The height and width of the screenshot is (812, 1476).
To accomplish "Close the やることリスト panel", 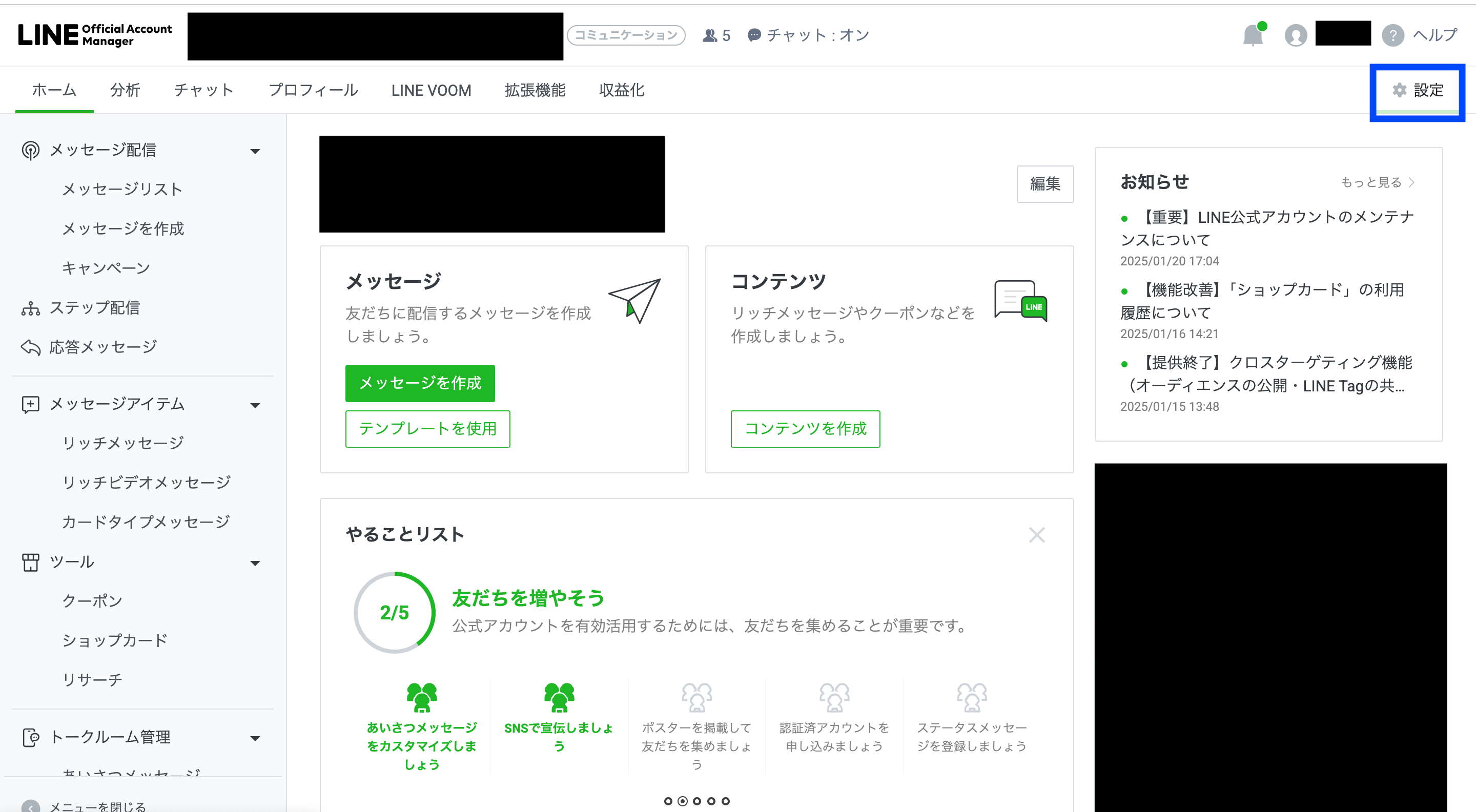I will tap(1036, 535).
